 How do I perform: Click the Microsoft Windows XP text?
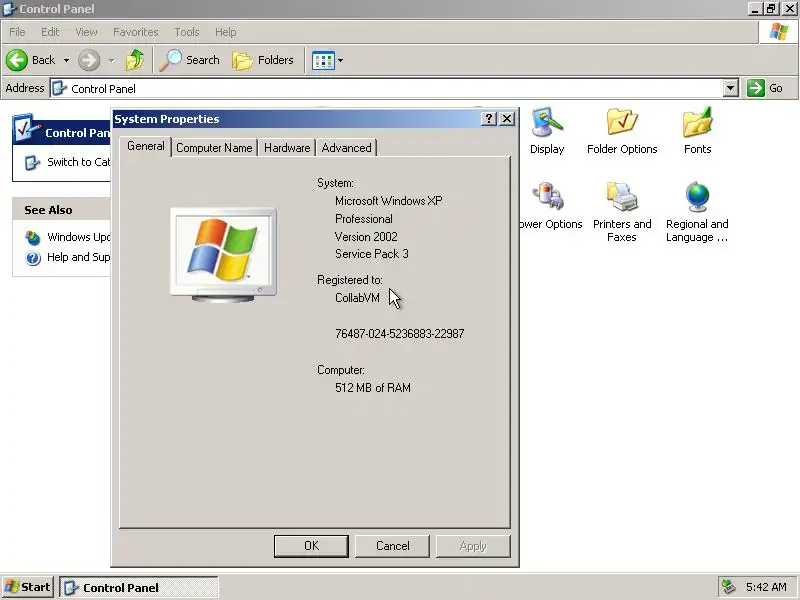(x=388, y=201)
